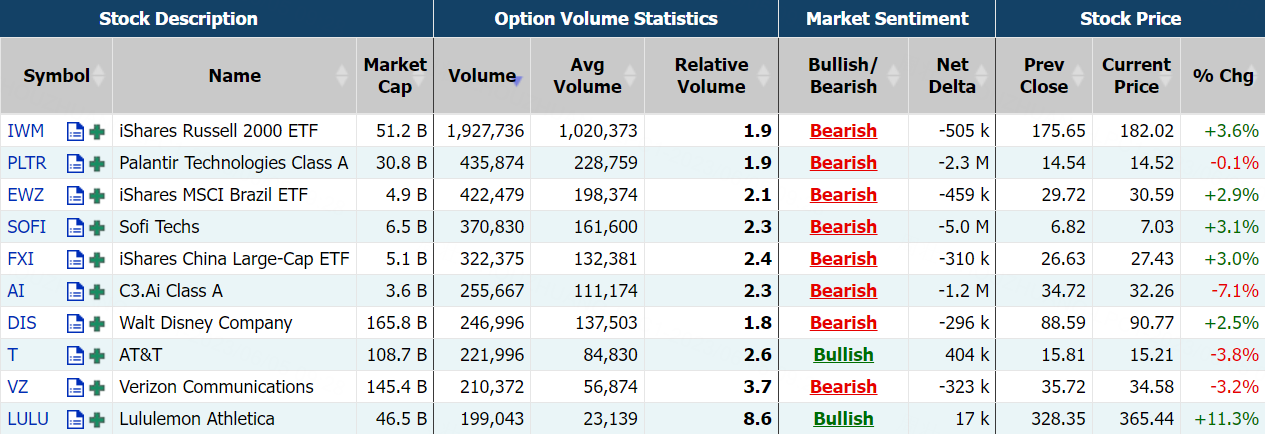The width and height of the screenshot is (1265, 434).
Task: Open the document icon for IWM
Action: click(x=75, y=131)
